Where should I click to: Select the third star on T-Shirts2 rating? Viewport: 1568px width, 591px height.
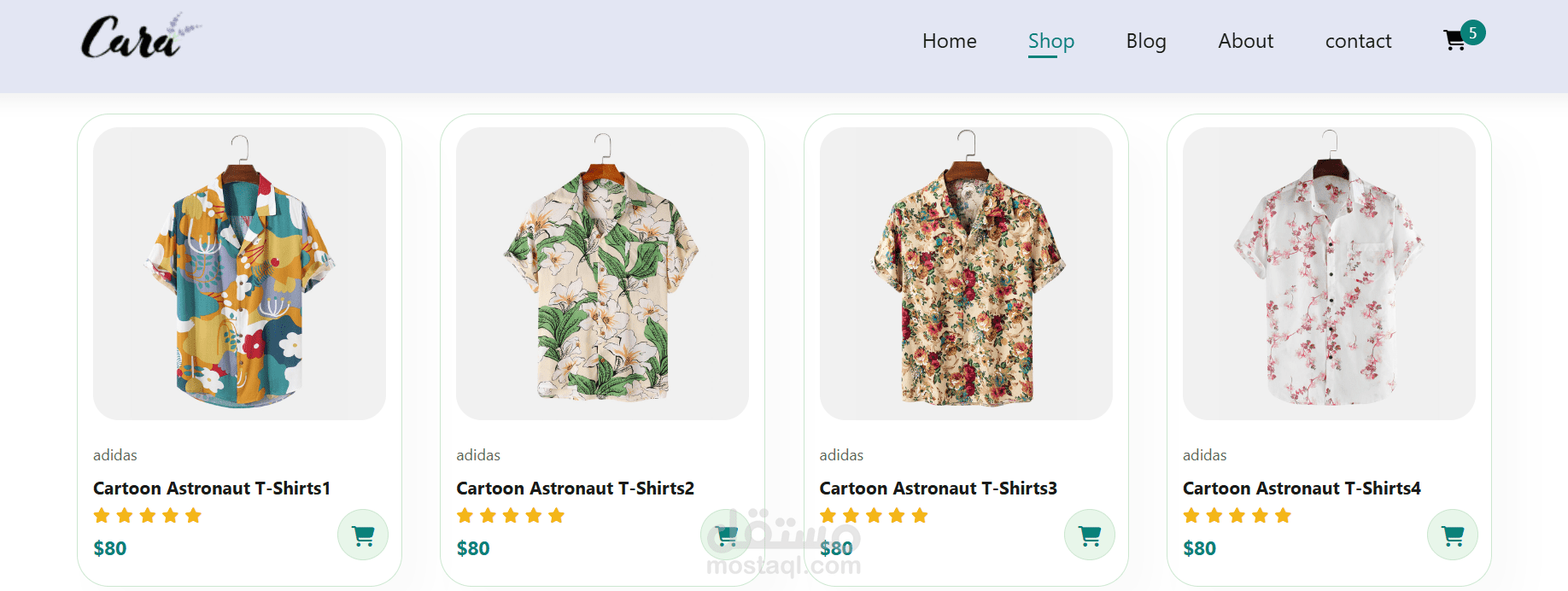(x=511, y=515)
